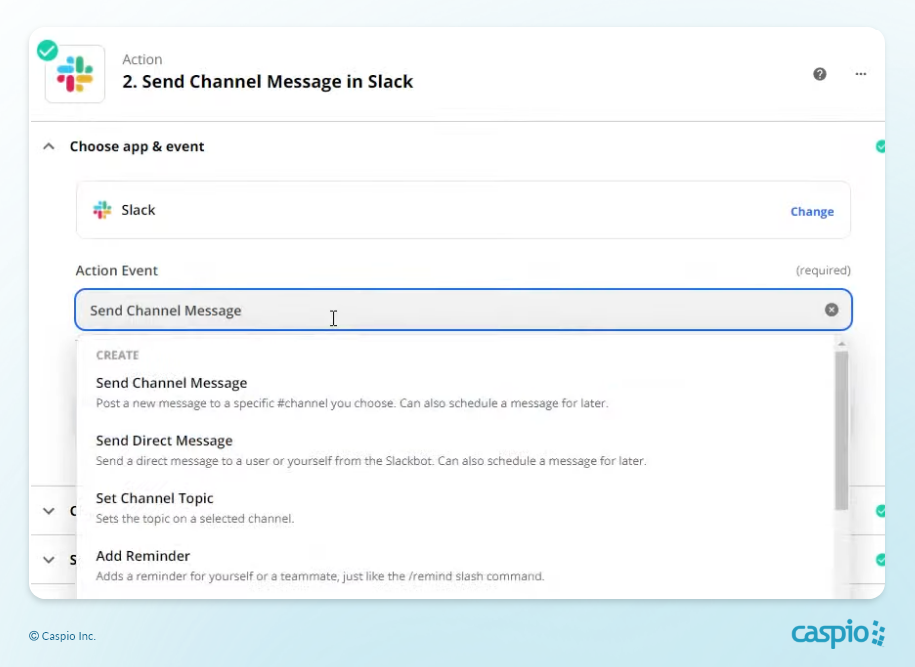The width and height of the screenshot is (915, 667).
Task: Clear the Action Event field with X icon
Action: point(831,310)
